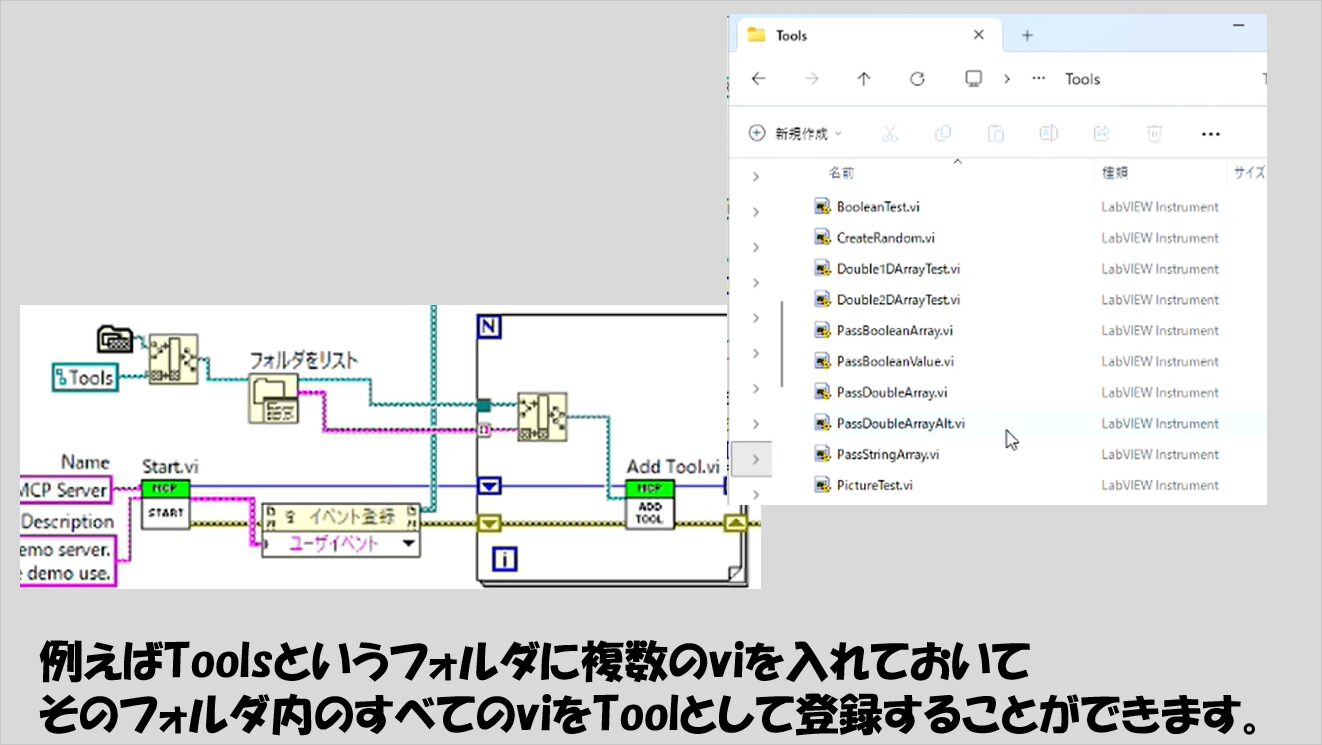Sort files by 名前 column header
The width and height of the screenshot is (1322, 745).
[842, 173]
